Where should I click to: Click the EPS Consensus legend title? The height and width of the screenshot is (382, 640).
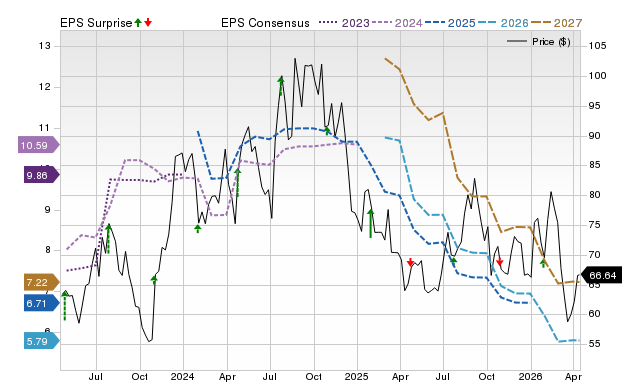pyautogui.click(x=265, y=23)
